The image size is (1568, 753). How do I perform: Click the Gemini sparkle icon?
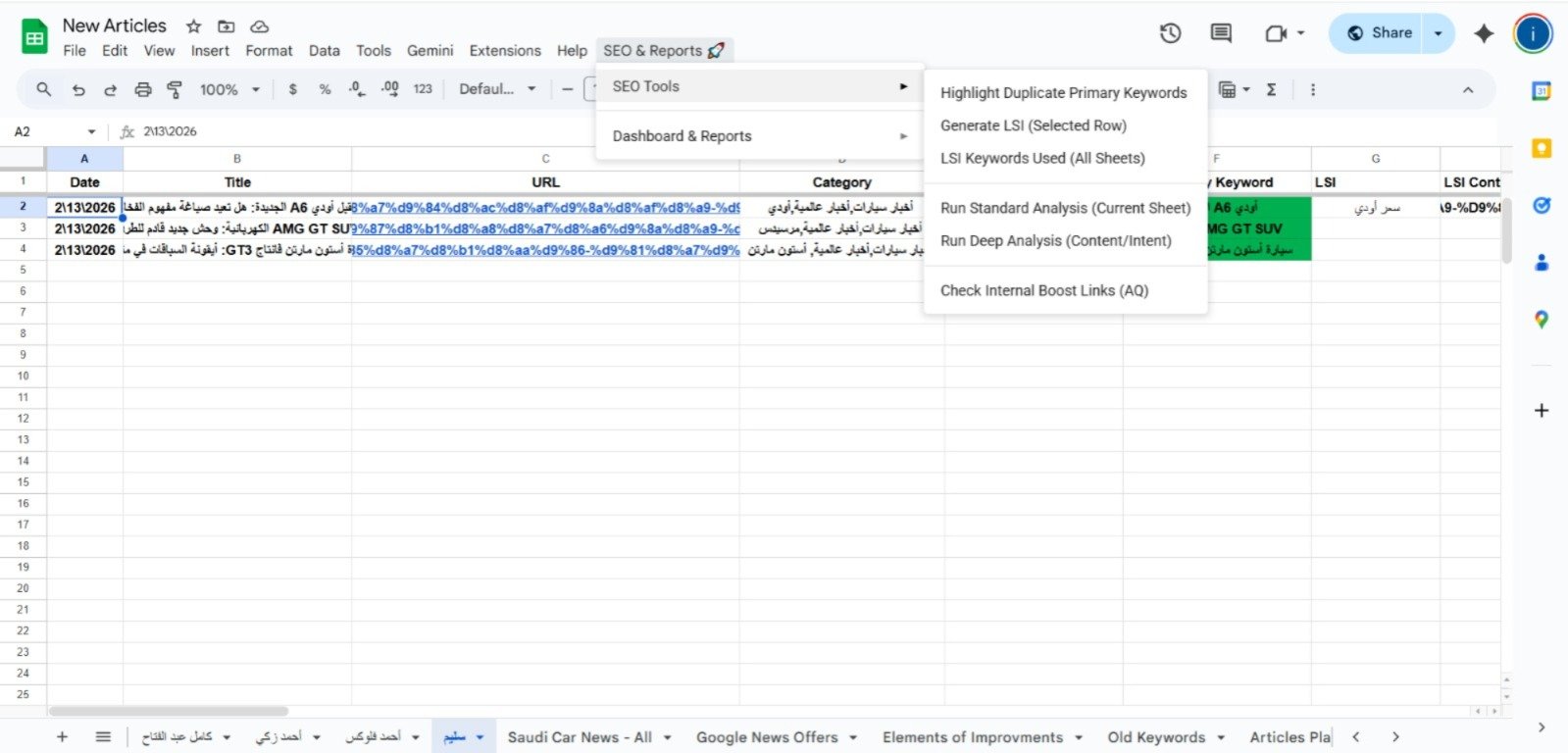1484,33
